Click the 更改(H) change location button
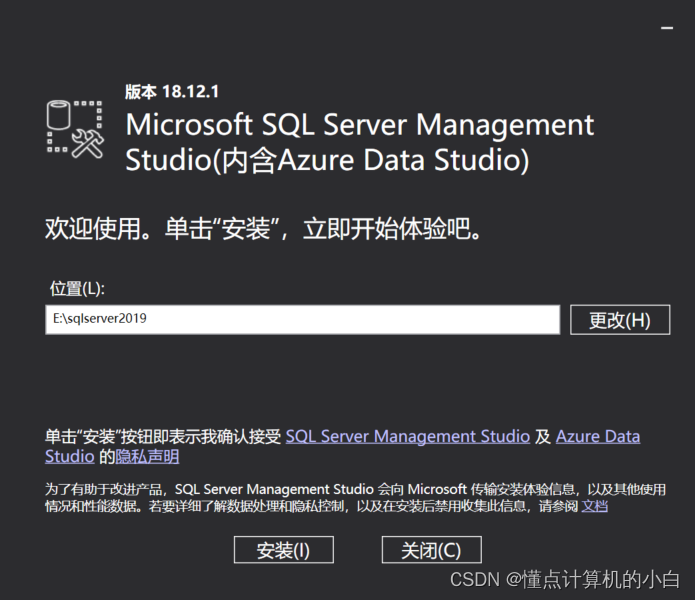Screen dimensions: 695x600 620,319
